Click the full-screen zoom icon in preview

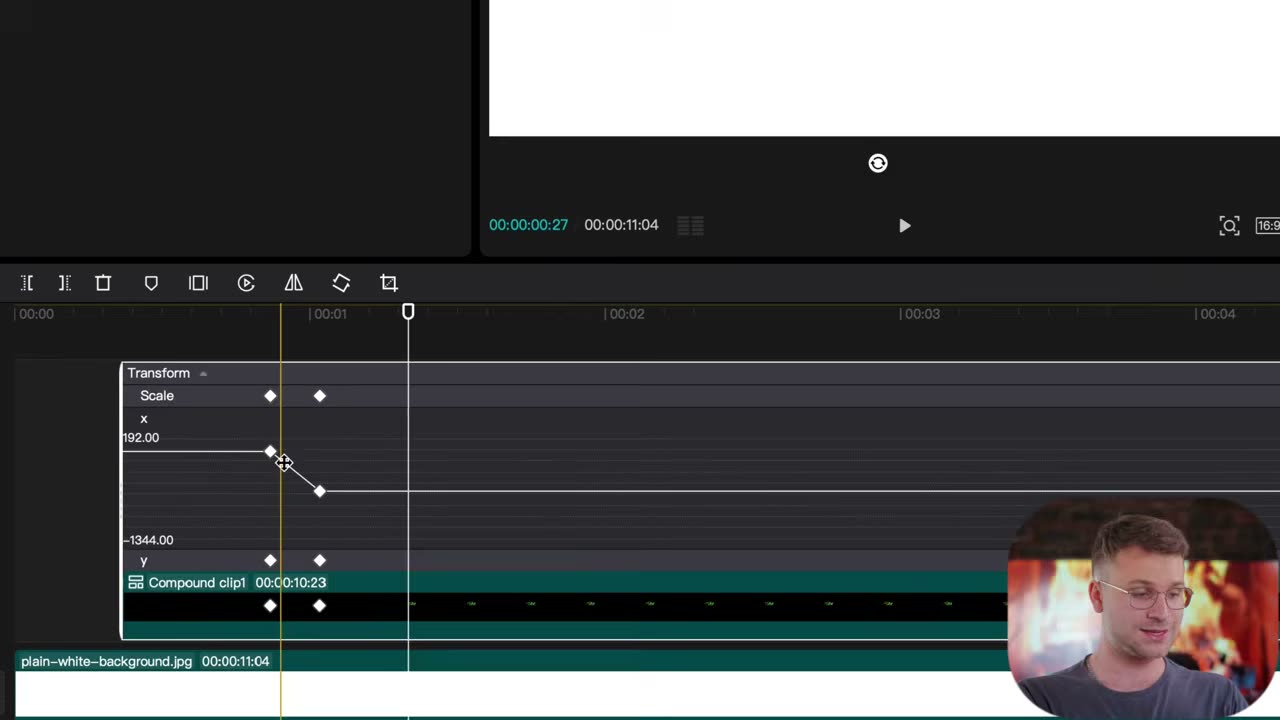pos(1229,226)
